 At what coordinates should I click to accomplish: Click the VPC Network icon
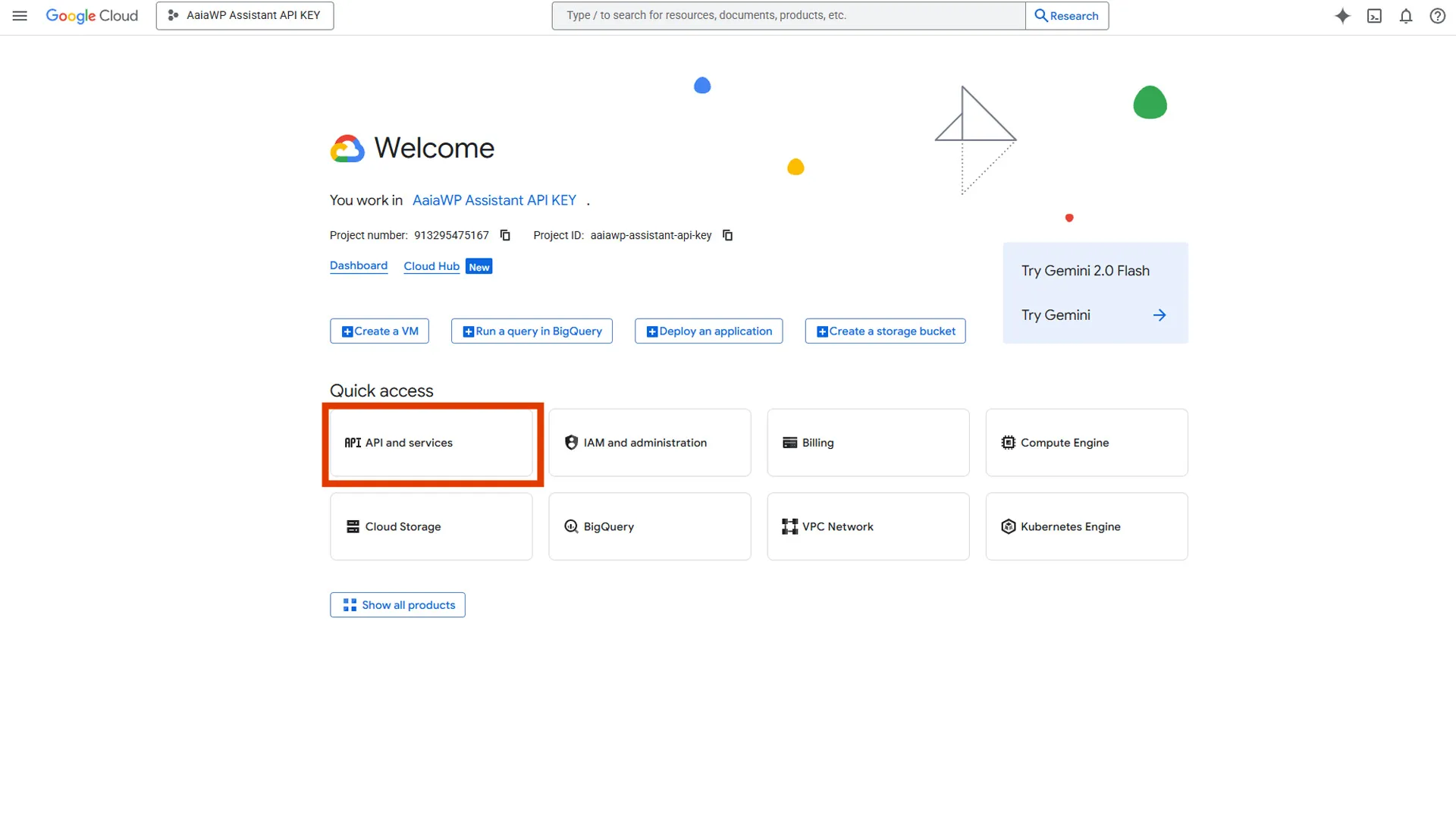point(789,526)
